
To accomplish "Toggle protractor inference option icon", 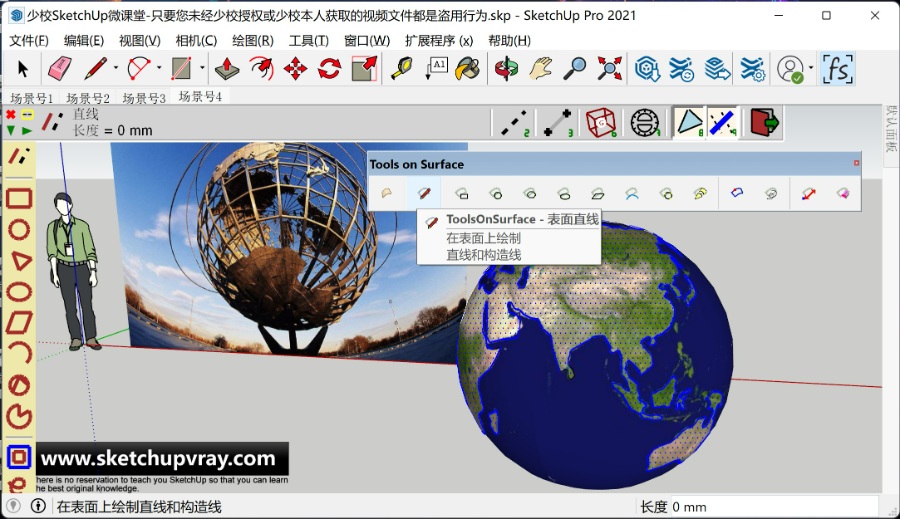I will 645,123.
